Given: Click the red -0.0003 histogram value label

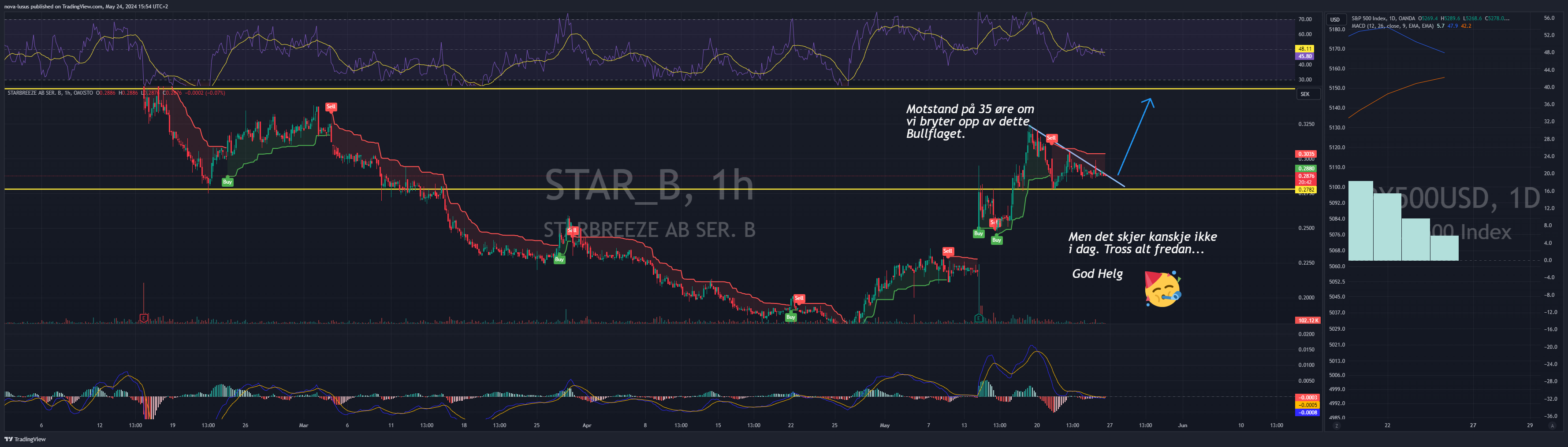Looking at the screenshot, I should 1307,398.
